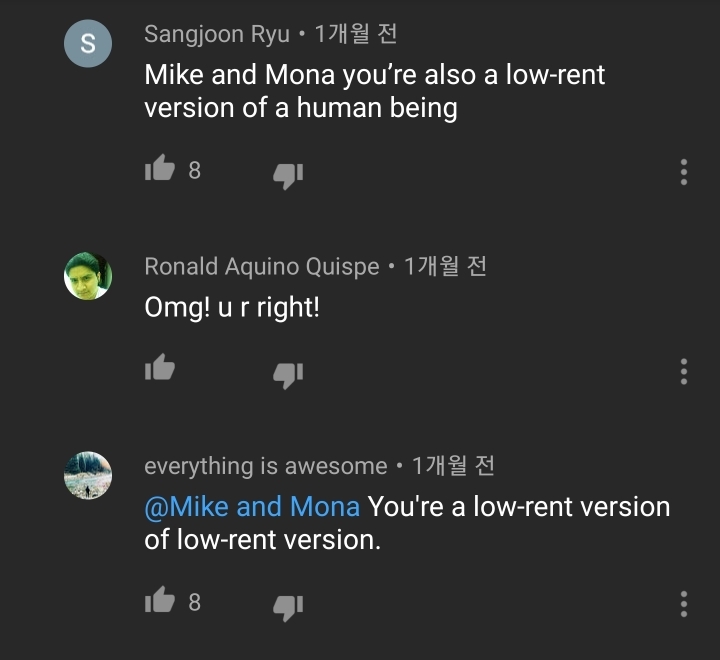This screenshot has width=720, height=660.
Task: Open everything is awesome's channel name
Action: (265, 466)
